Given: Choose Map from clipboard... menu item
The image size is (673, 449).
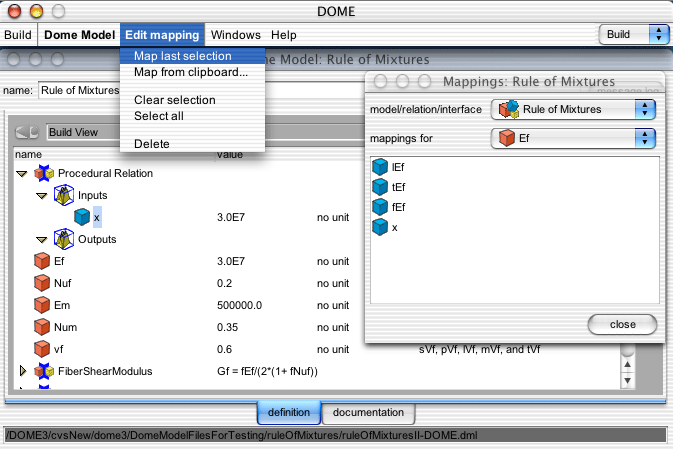Looking at the screenshot, I should coord(192,72).
